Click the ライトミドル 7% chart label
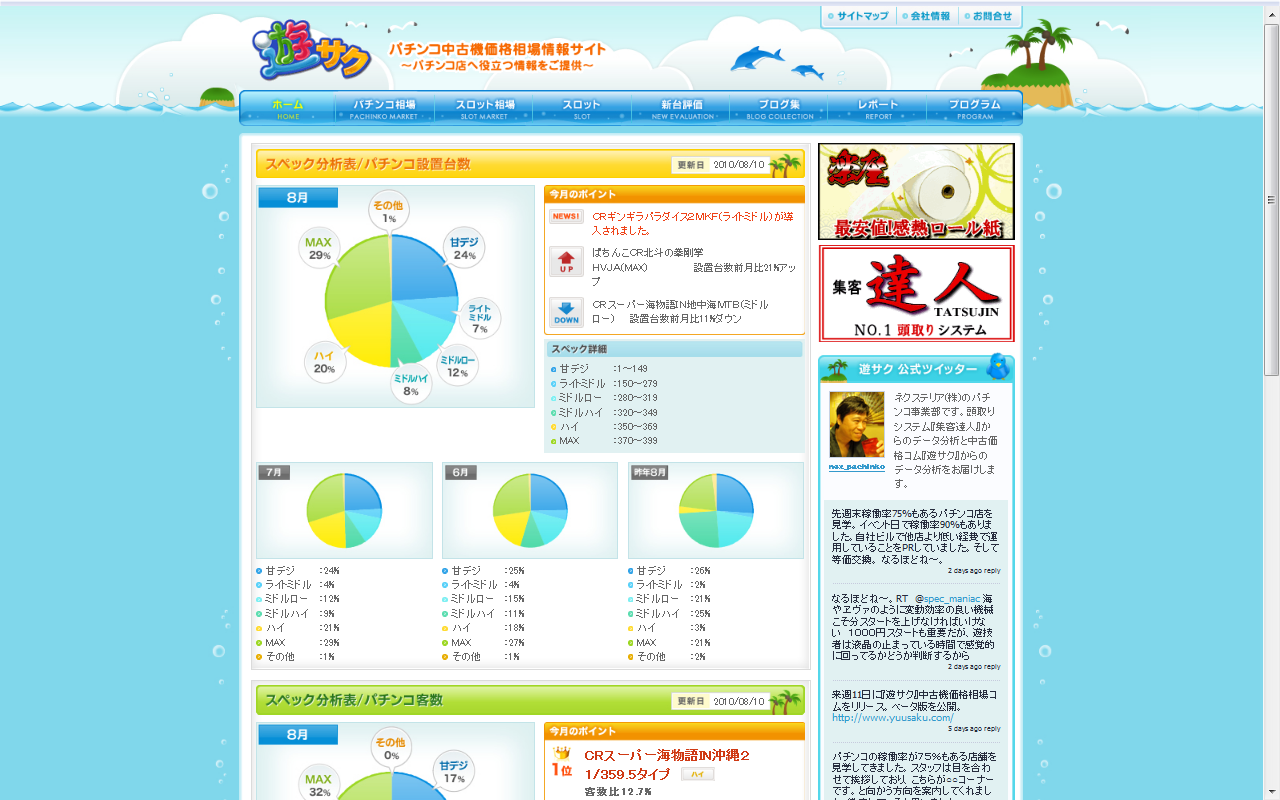The height and width of the screenshot is (800, 1280). click(480, 318)
